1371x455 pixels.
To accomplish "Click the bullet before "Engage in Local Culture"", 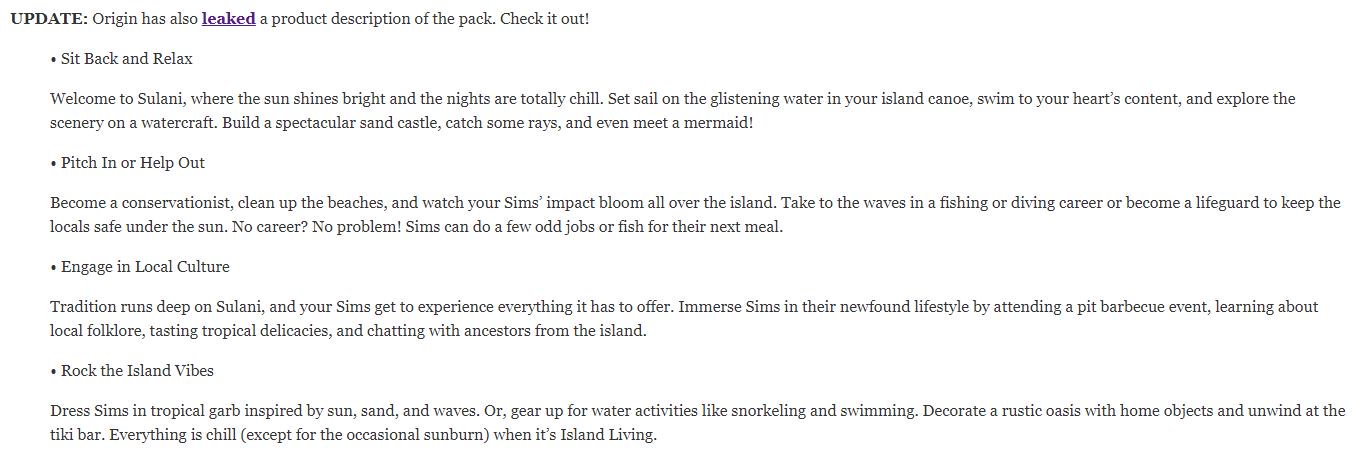I will (53, 268).
